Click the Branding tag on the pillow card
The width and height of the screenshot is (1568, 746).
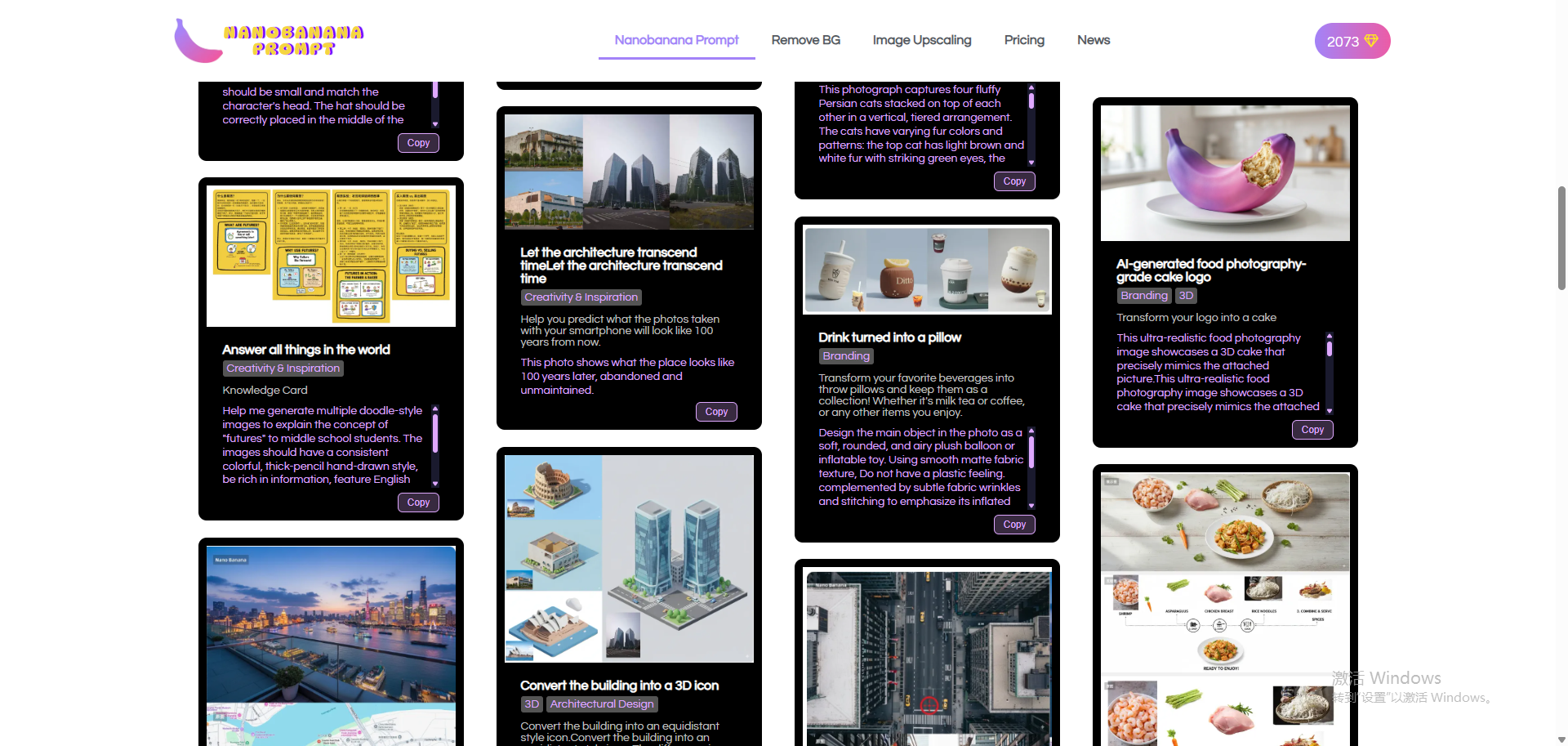845,355
